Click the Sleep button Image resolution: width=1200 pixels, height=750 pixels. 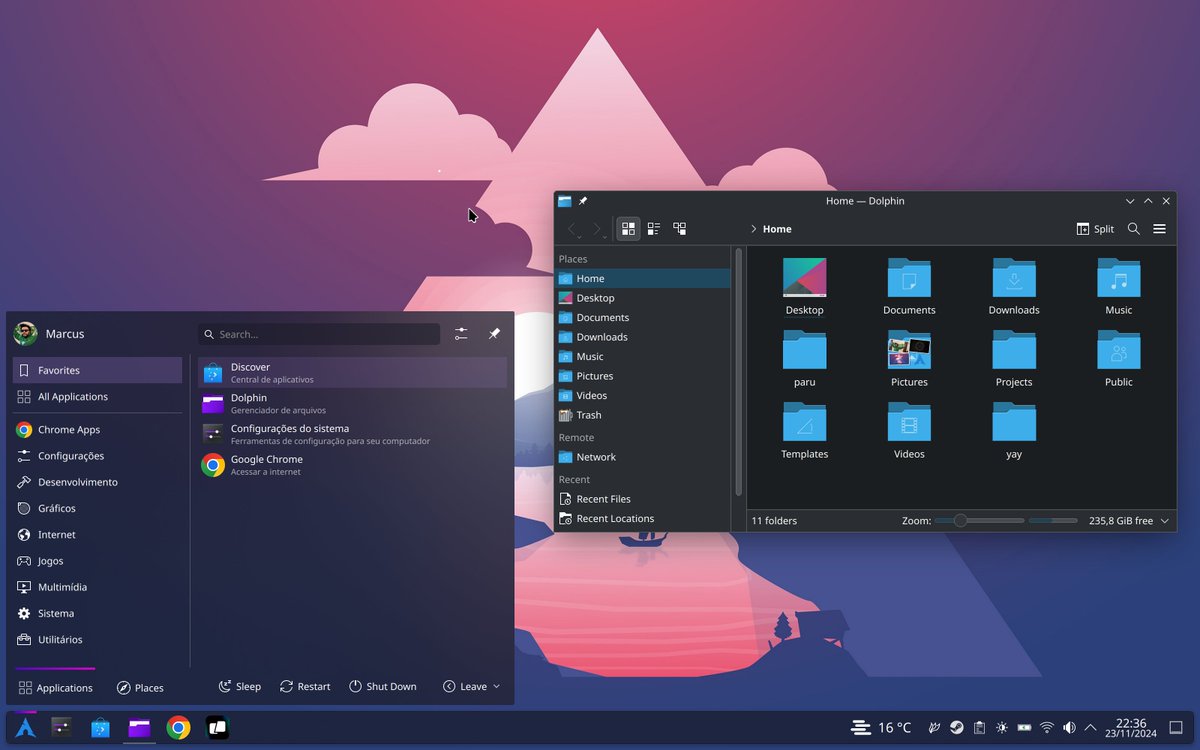click(x=240, y=687)
